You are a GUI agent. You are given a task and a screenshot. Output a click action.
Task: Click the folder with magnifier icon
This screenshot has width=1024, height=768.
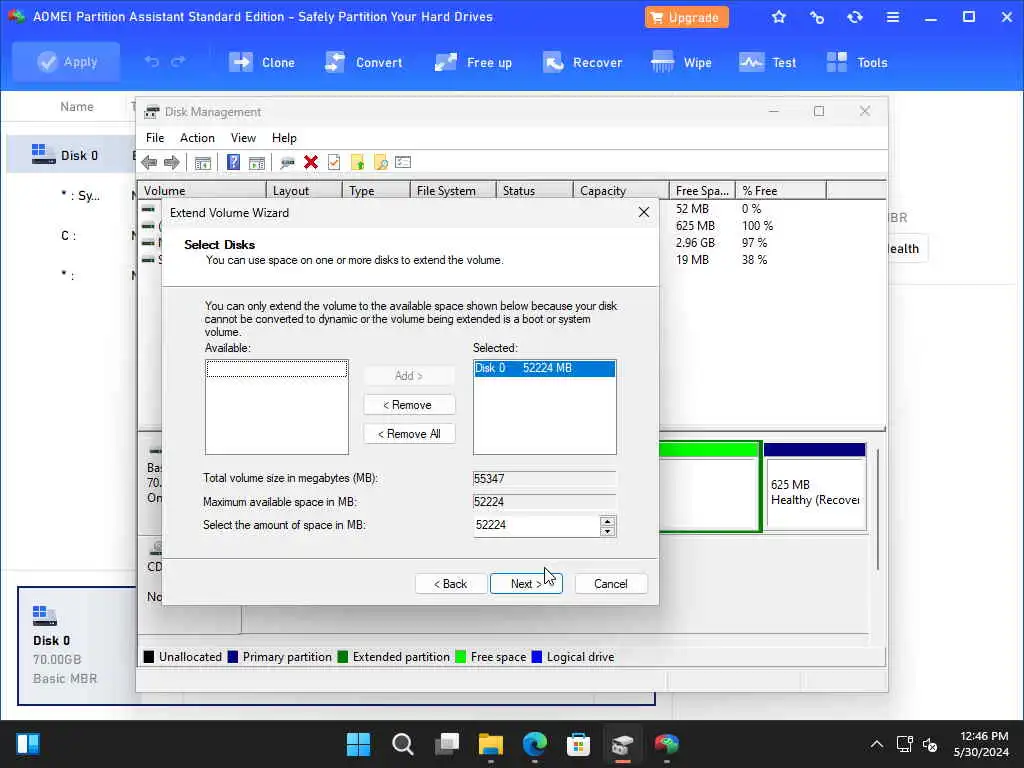[380, 162]
